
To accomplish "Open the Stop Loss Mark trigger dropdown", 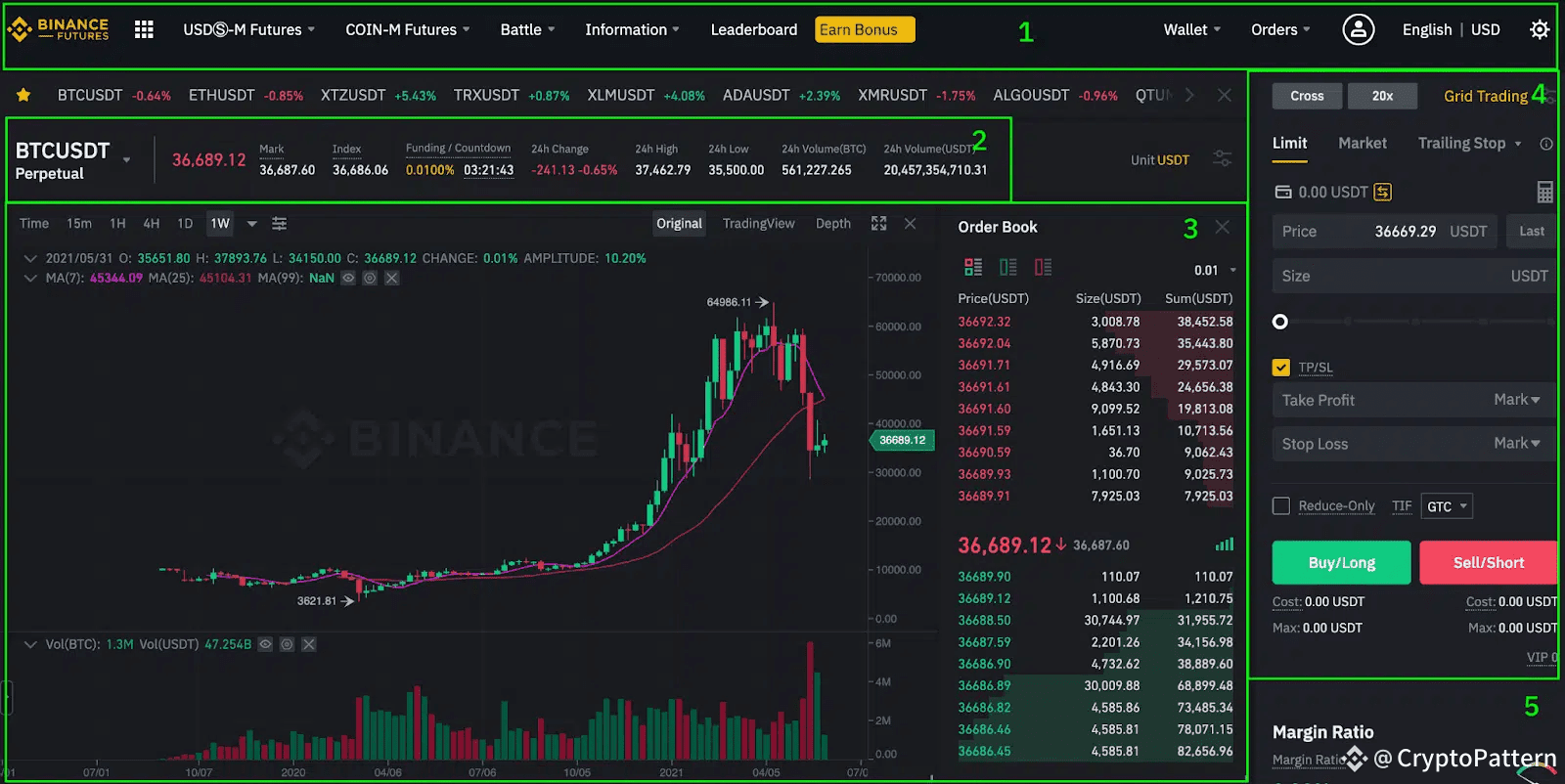I will point(1516,444).
